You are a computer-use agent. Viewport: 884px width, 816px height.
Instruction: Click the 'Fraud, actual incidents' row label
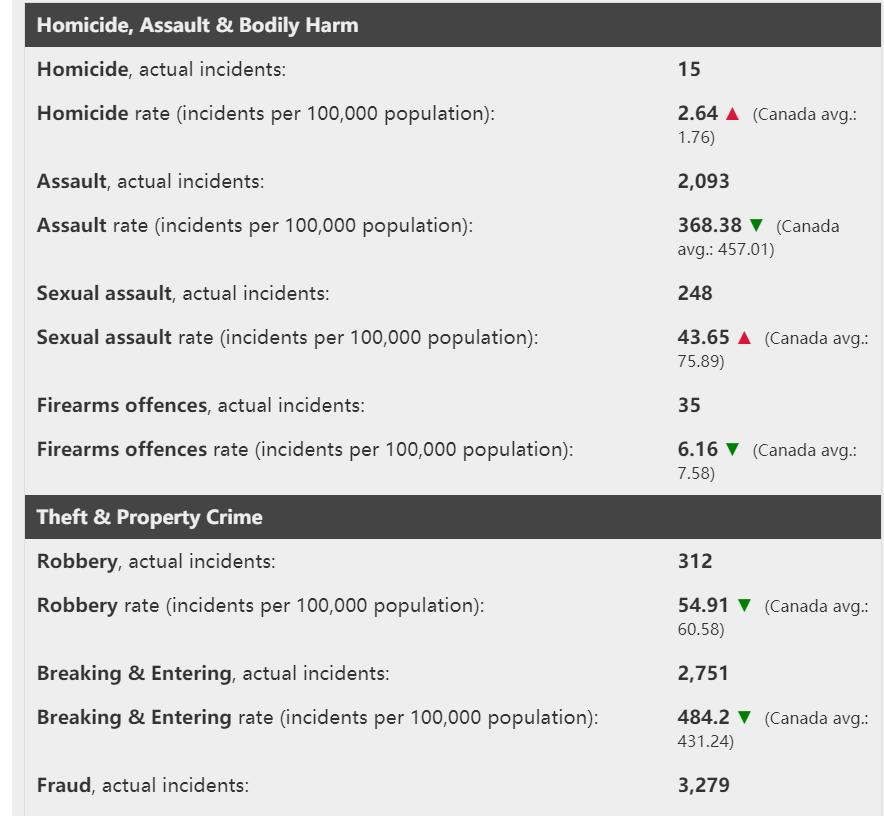[142, 785]
